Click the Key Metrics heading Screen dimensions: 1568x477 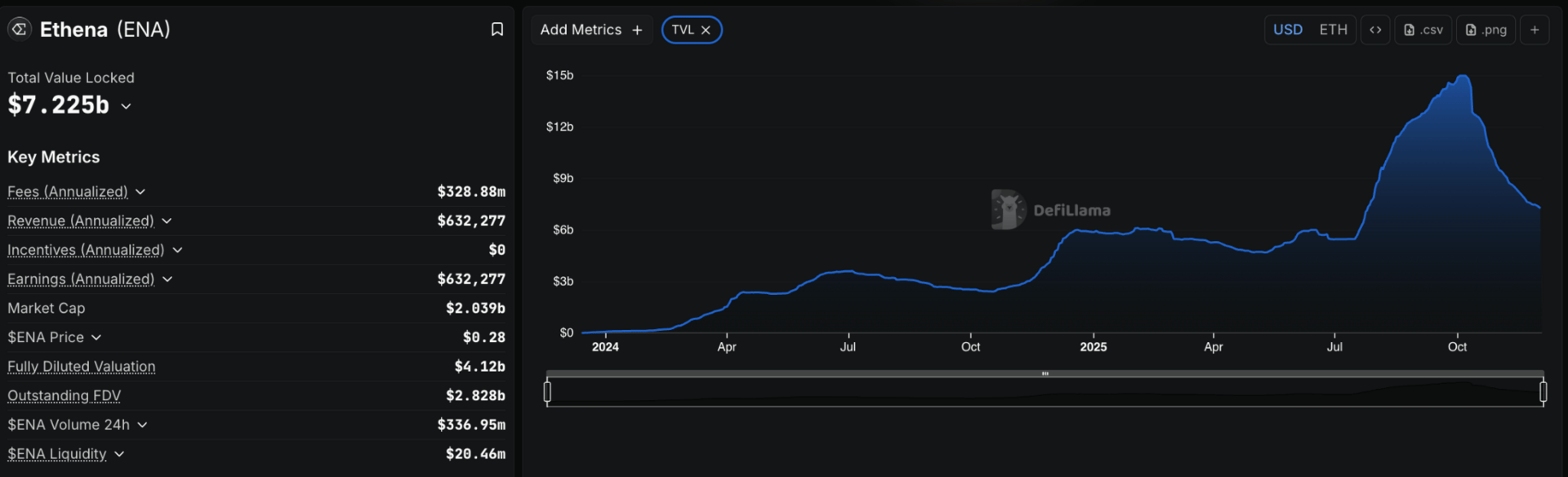click(54, 157)
